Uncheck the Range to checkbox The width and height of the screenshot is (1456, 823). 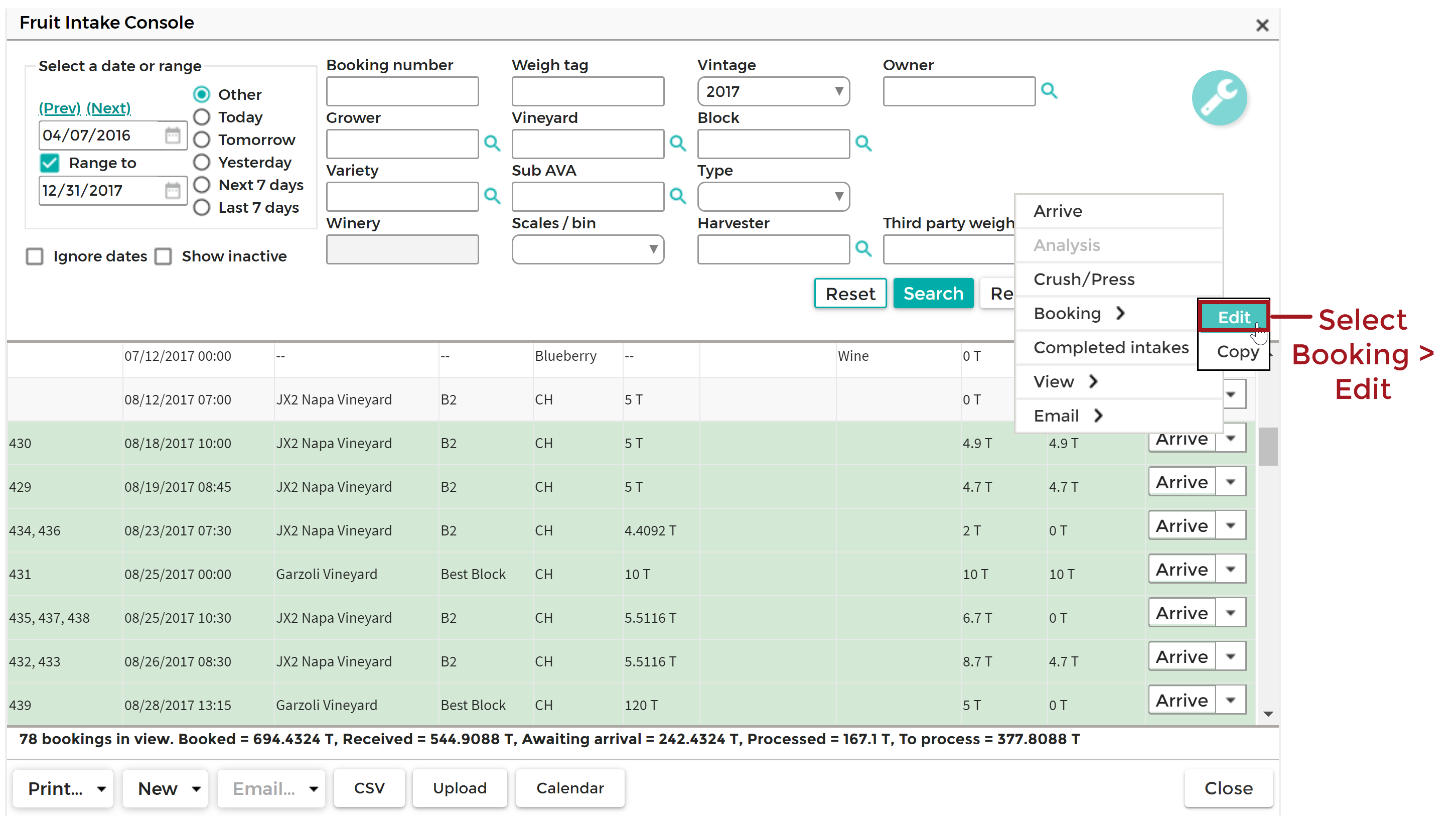(x=50, y=163)
